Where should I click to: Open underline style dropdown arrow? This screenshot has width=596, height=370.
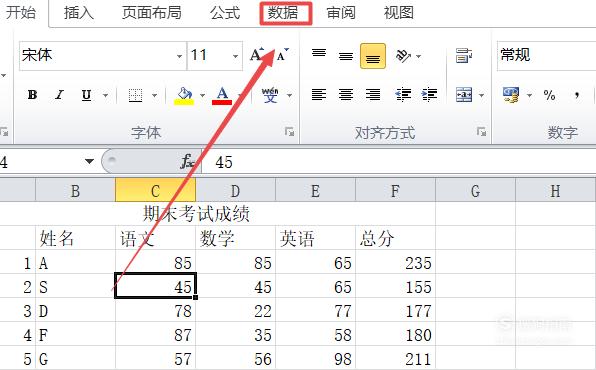tap(105, 95)
